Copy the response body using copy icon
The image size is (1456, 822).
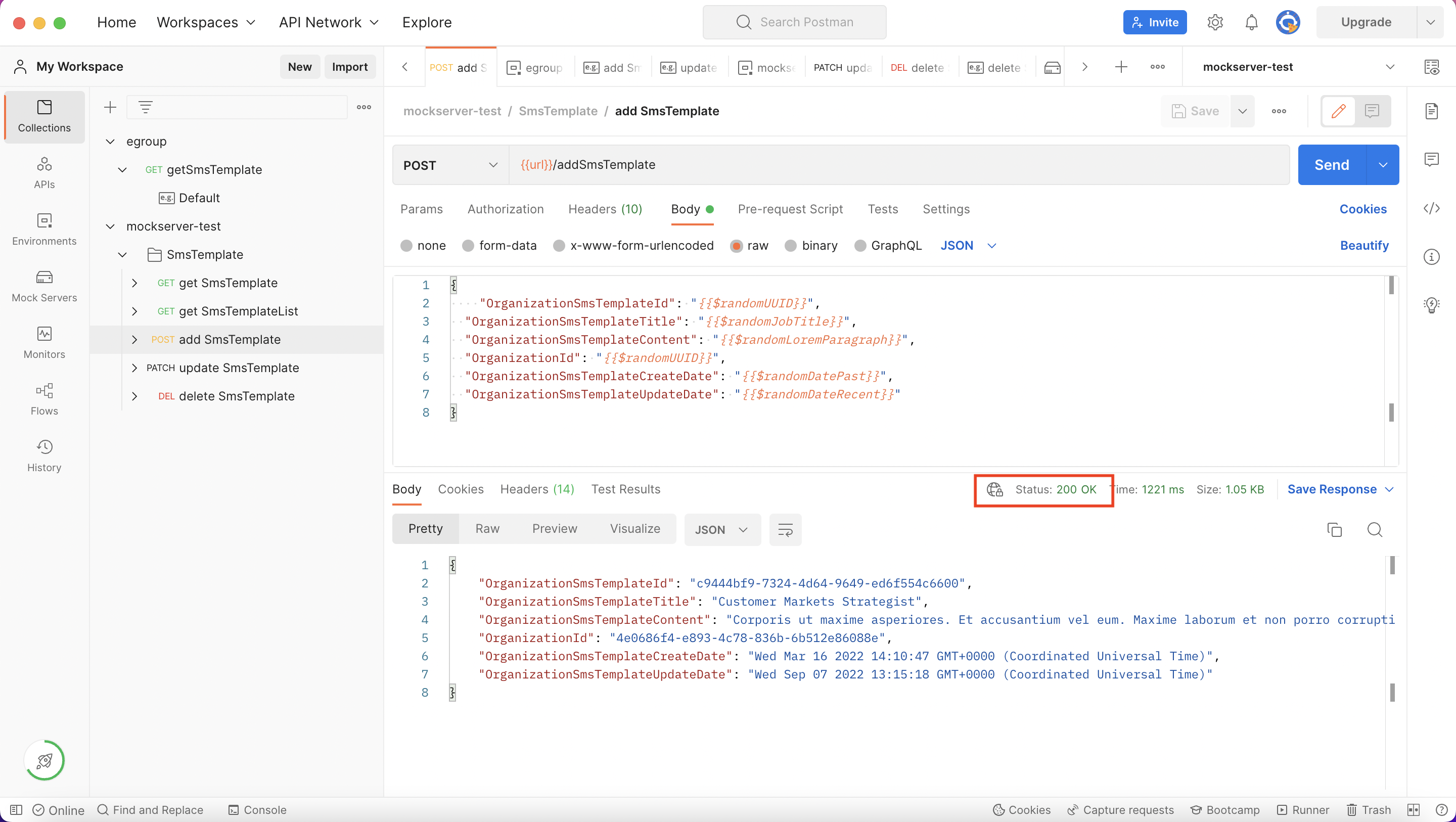point(1335,530)
